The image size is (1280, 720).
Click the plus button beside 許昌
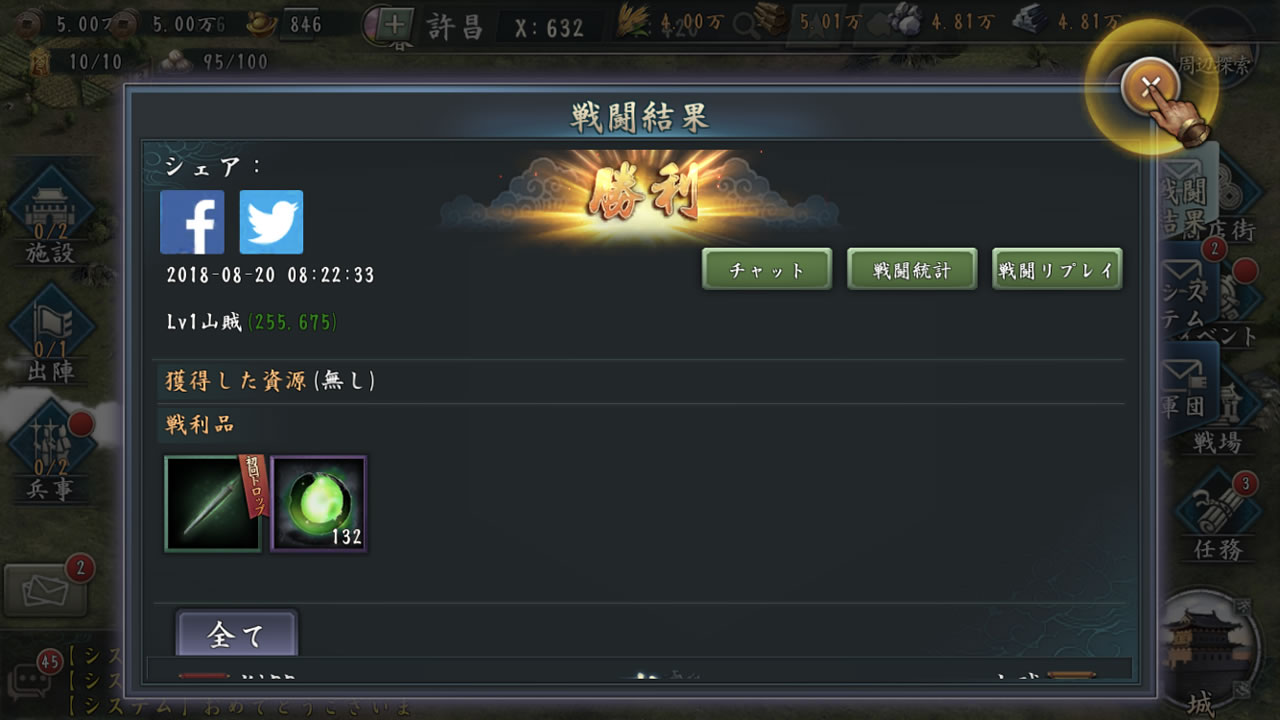(396, 25)
